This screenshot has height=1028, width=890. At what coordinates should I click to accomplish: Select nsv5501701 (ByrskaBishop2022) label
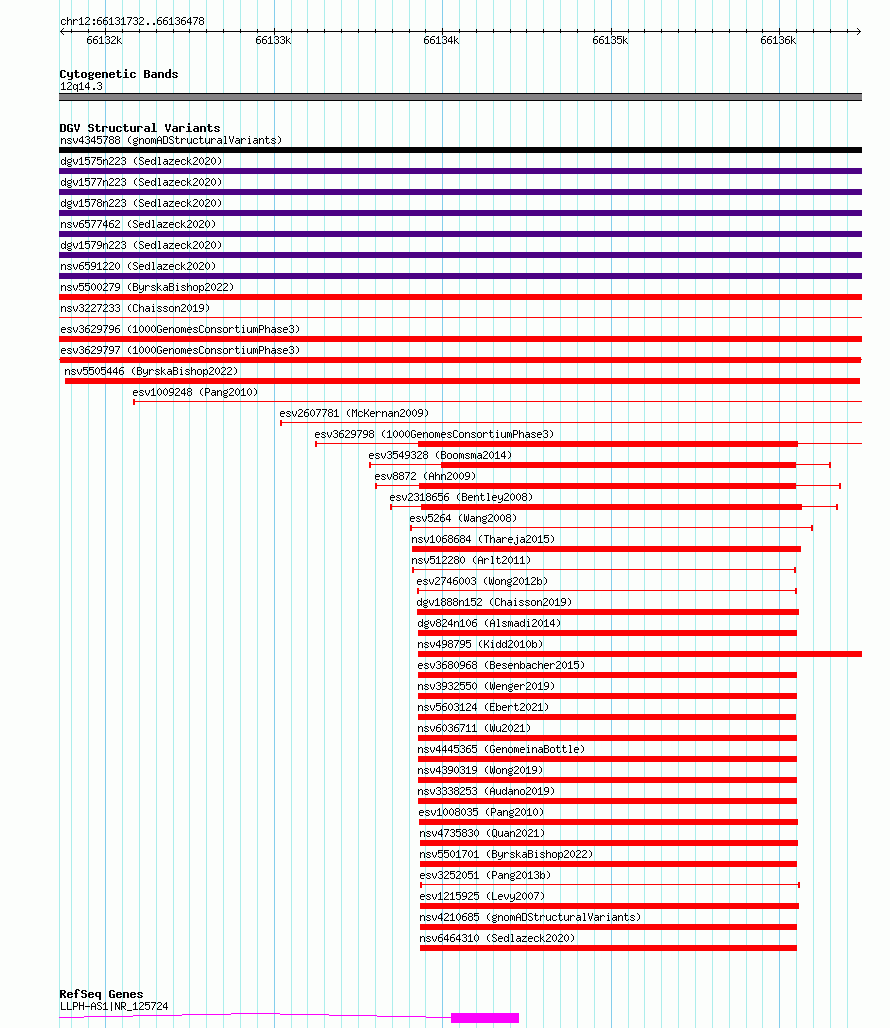point(506,854)
